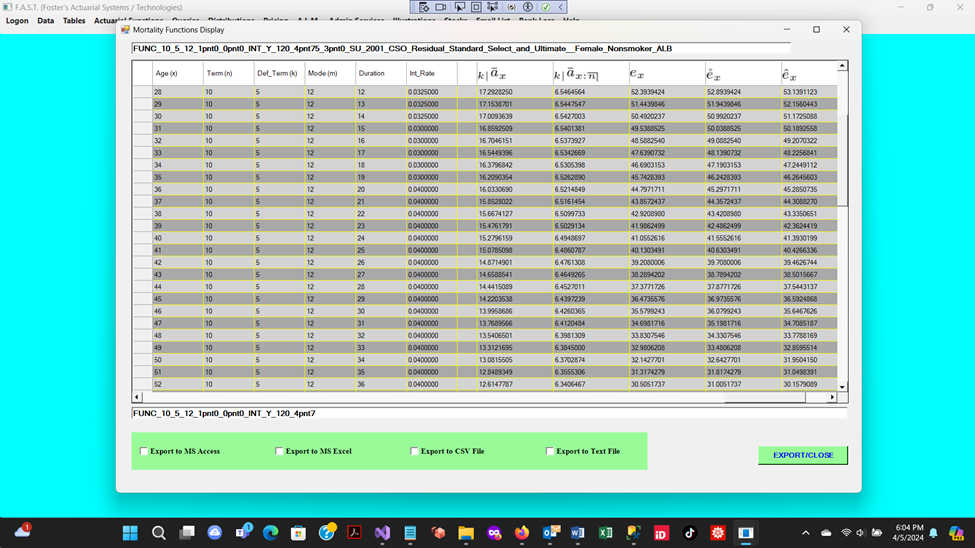This screenshot has height=548, width=975.
Task: Open the Logon menu
Action: 17,20
